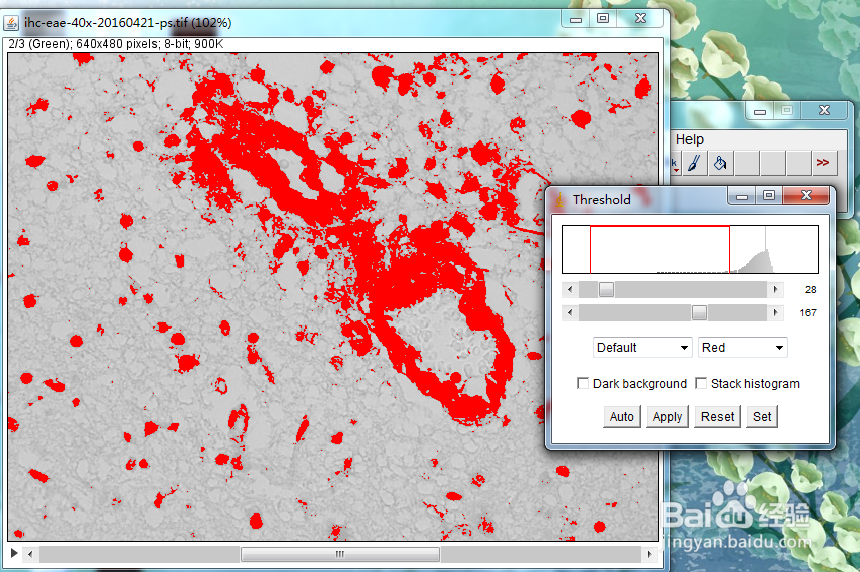Click left arrow of the minimum threshold slider
This screenshot has height=572, width=860.
[570, 289]
